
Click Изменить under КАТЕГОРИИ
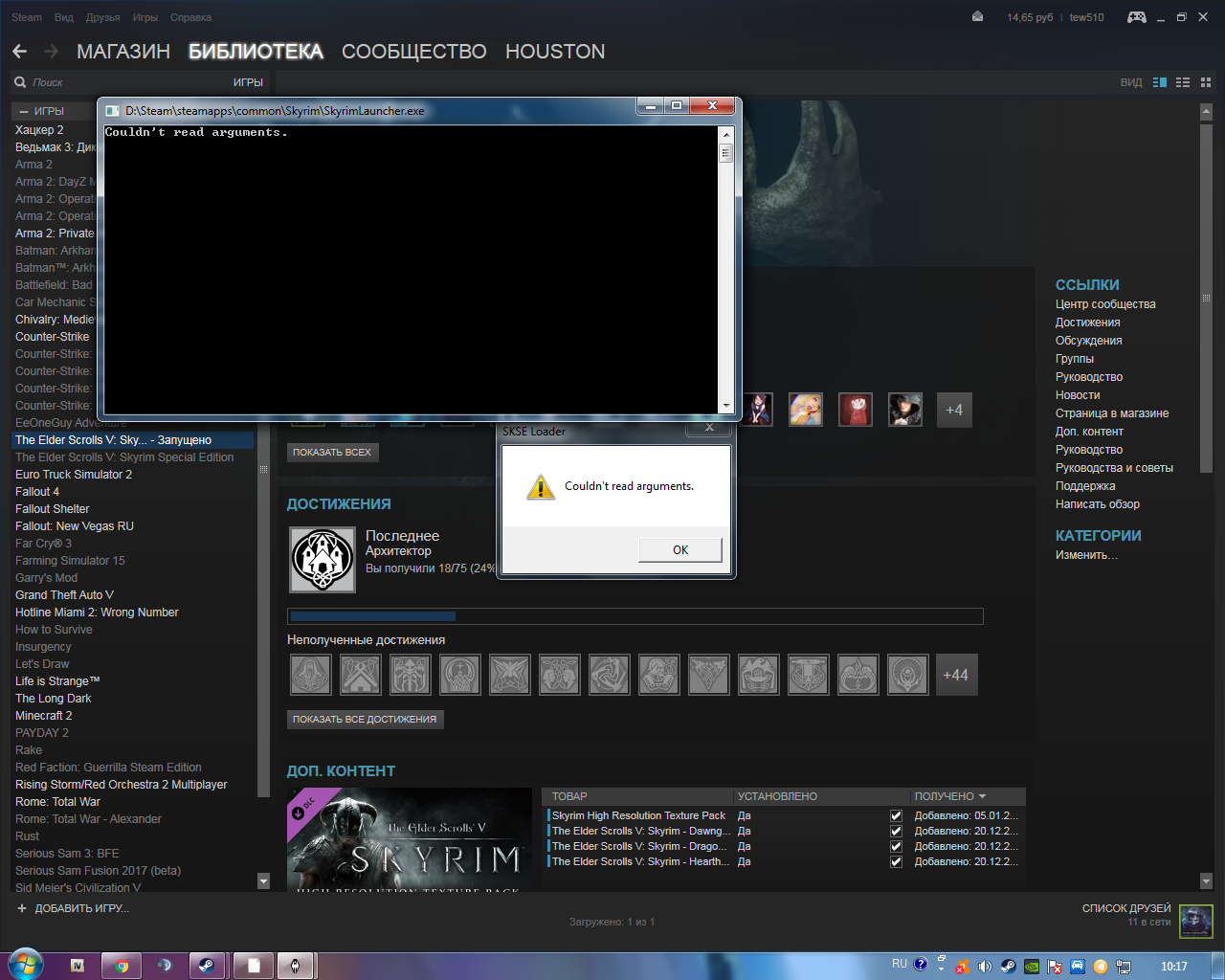[1086, 555]
